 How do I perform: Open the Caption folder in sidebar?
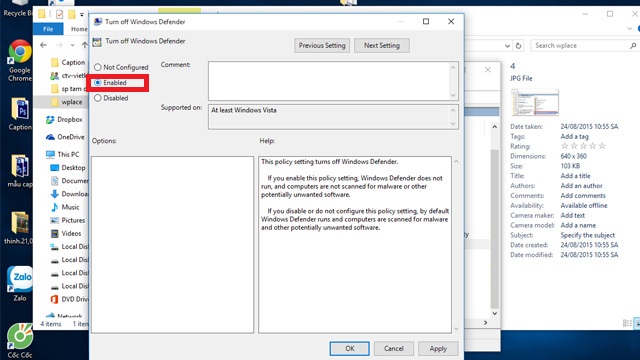point(68,62)
